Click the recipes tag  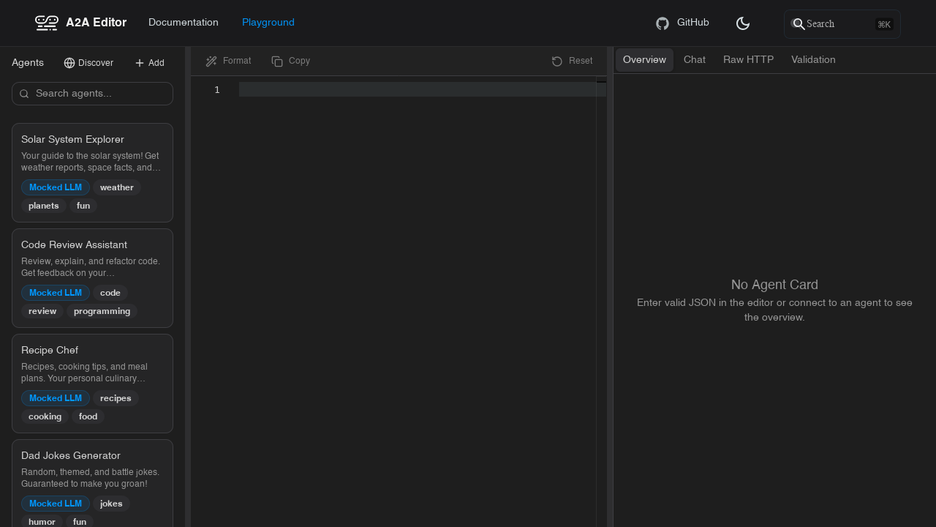[115, 398]
